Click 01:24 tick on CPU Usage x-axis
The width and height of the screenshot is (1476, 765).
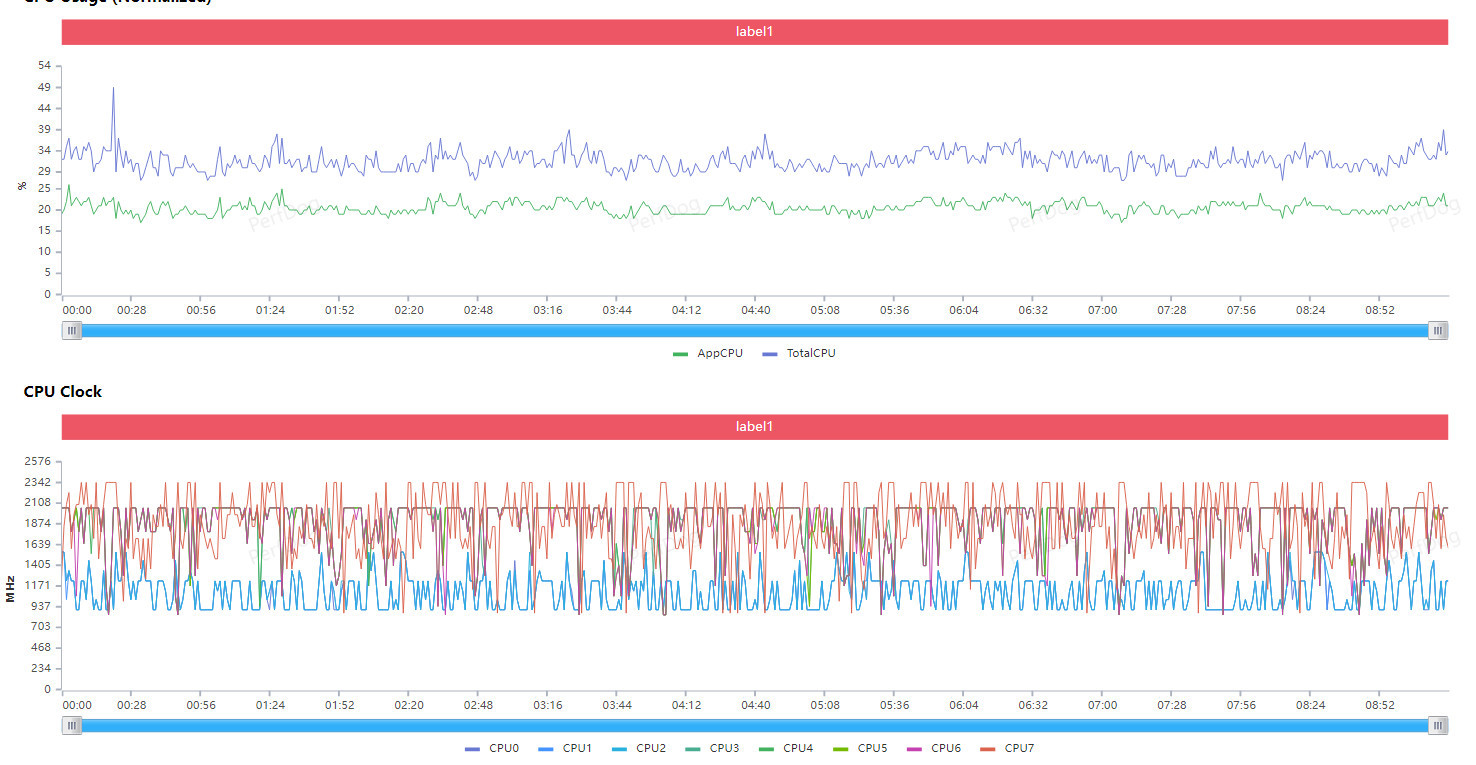pyautogui.click(x=270, y=310)
